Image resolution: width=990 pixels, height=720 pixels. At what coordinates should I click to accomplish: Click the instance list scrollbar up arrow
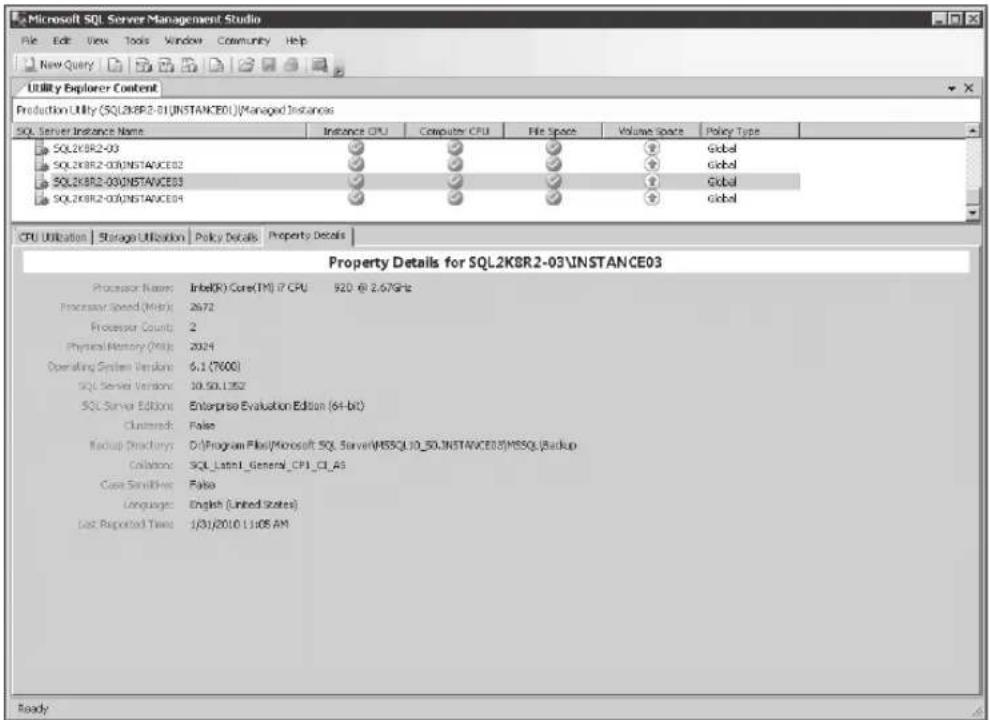click(973, 131)
